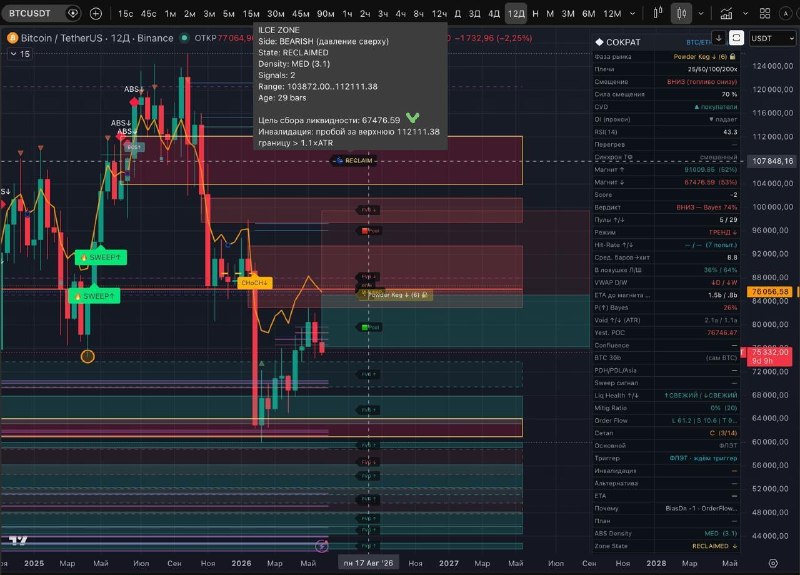Image resolution: width=800 pixels, height=575 pixels.
Task: Toggle the green market status dot
Action: (184, 38)
